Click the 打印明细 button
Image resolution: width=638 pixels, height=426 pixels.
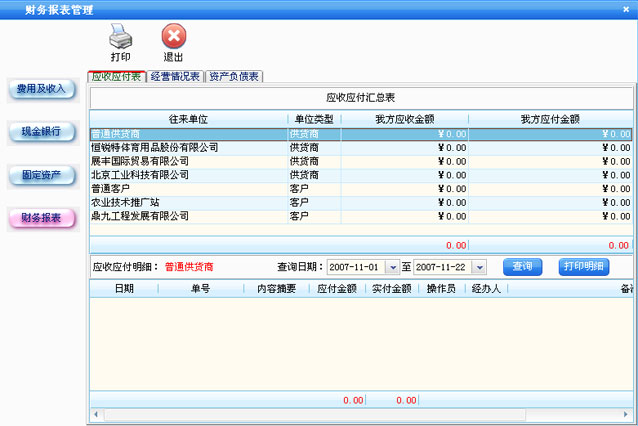point(583,267)
